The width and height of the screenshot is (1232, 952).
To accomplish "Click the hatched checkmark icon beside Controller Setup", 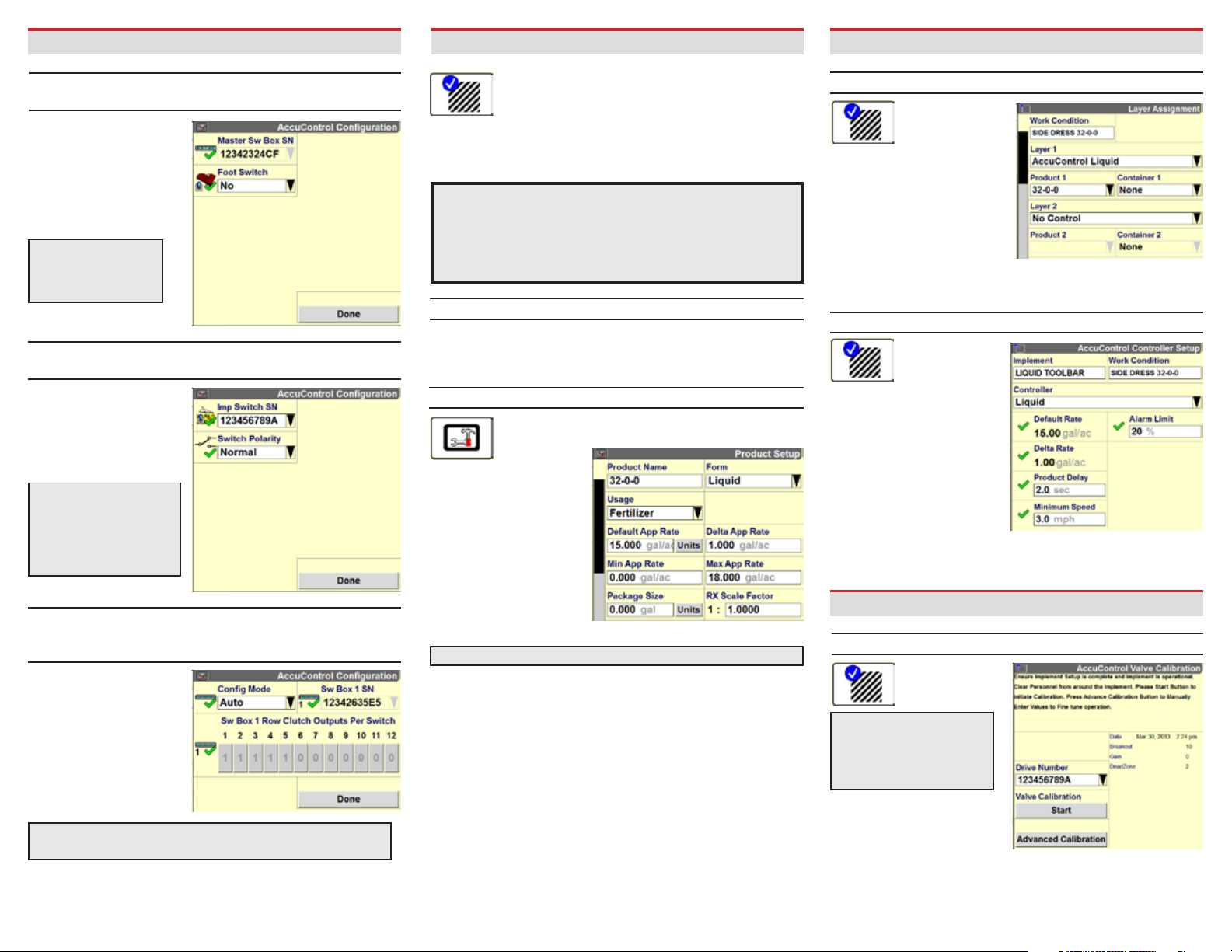I will point(862,361).
